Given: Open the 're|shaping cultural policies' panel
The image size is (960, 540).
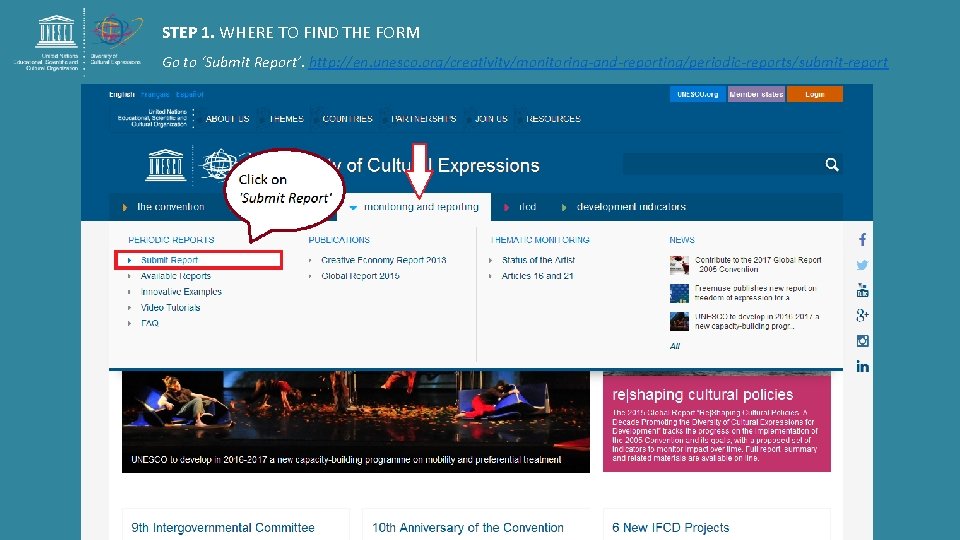Looking at the screenshot, I should pos(716,422).
